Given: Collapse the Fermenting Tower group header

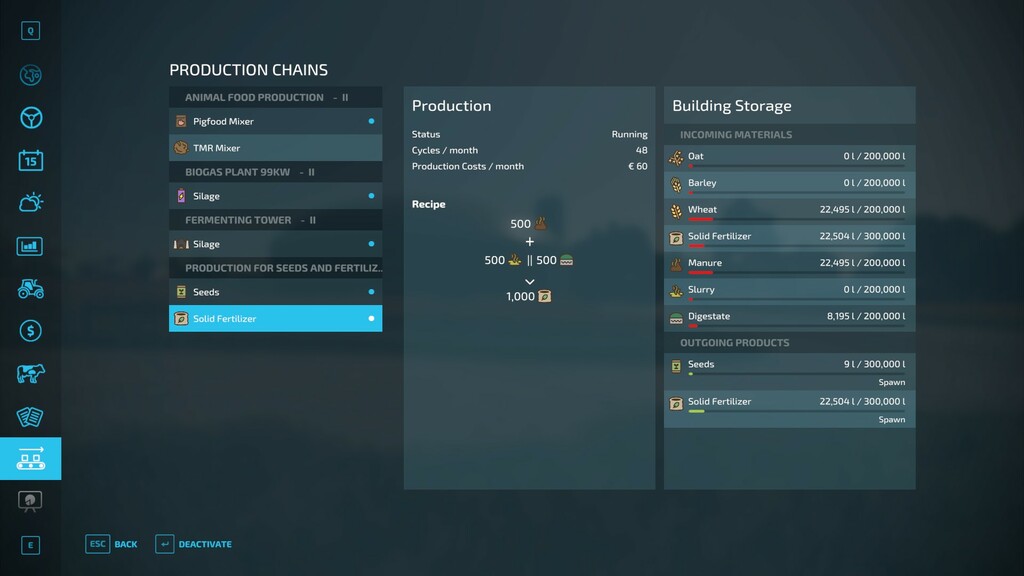Looking at the screenshot, I should pyautogui.click(x=276, y=220).
